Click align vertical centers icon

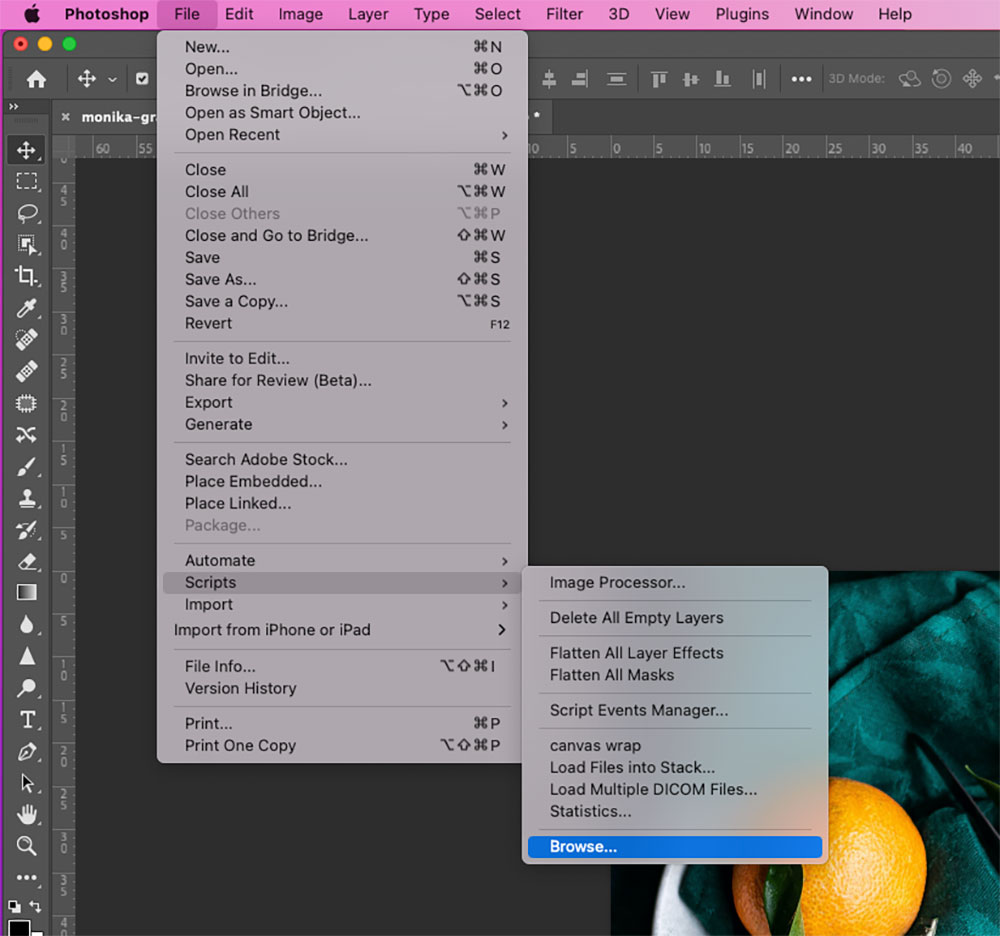click(691, 79)
